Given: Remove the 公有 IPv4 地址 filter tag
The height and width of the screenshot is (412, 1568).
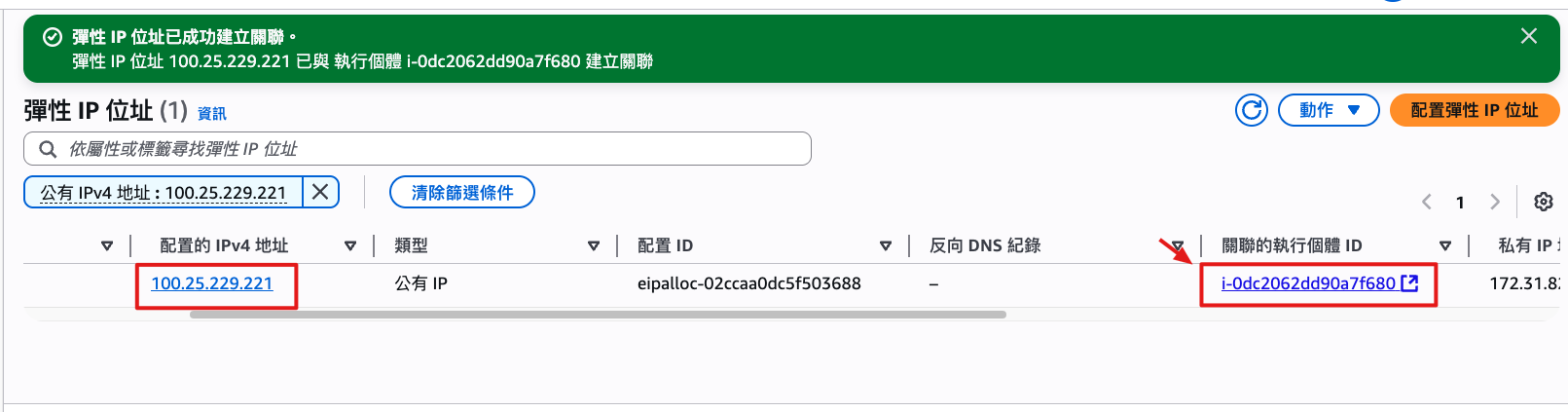Looking at the screenshot, I should click(320, 192).
